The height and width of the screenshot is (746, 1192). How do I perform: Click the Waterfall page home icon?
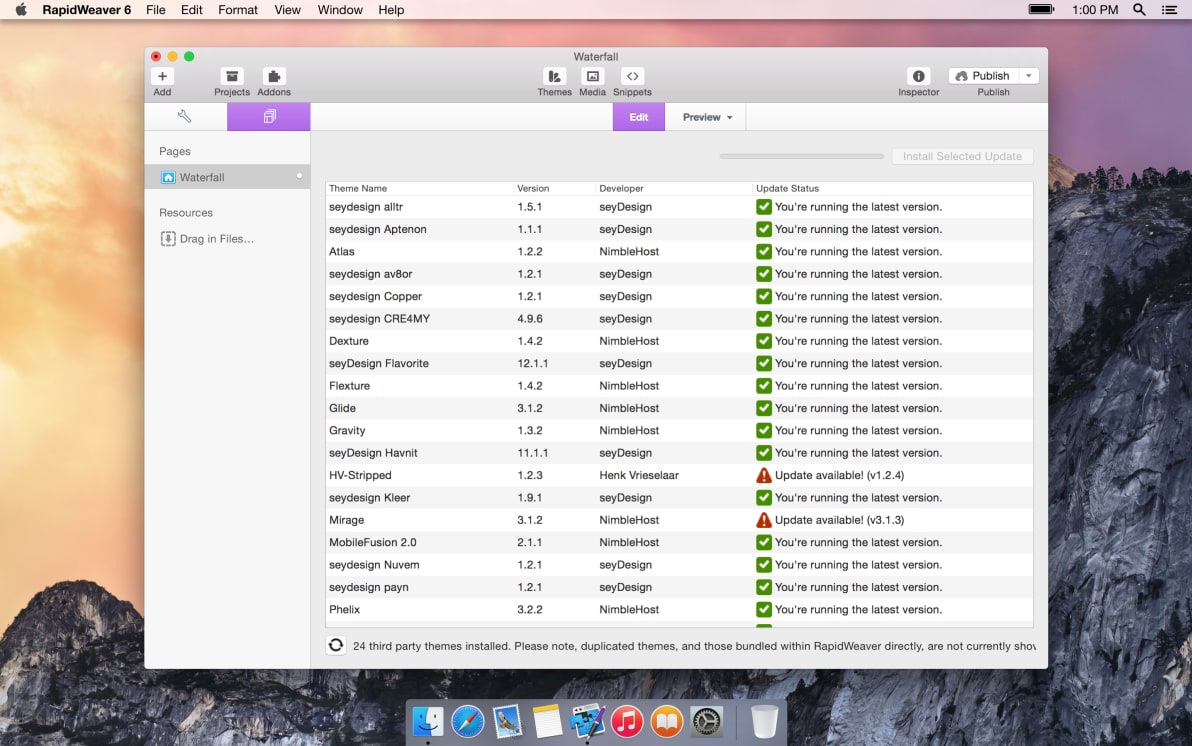168,177
